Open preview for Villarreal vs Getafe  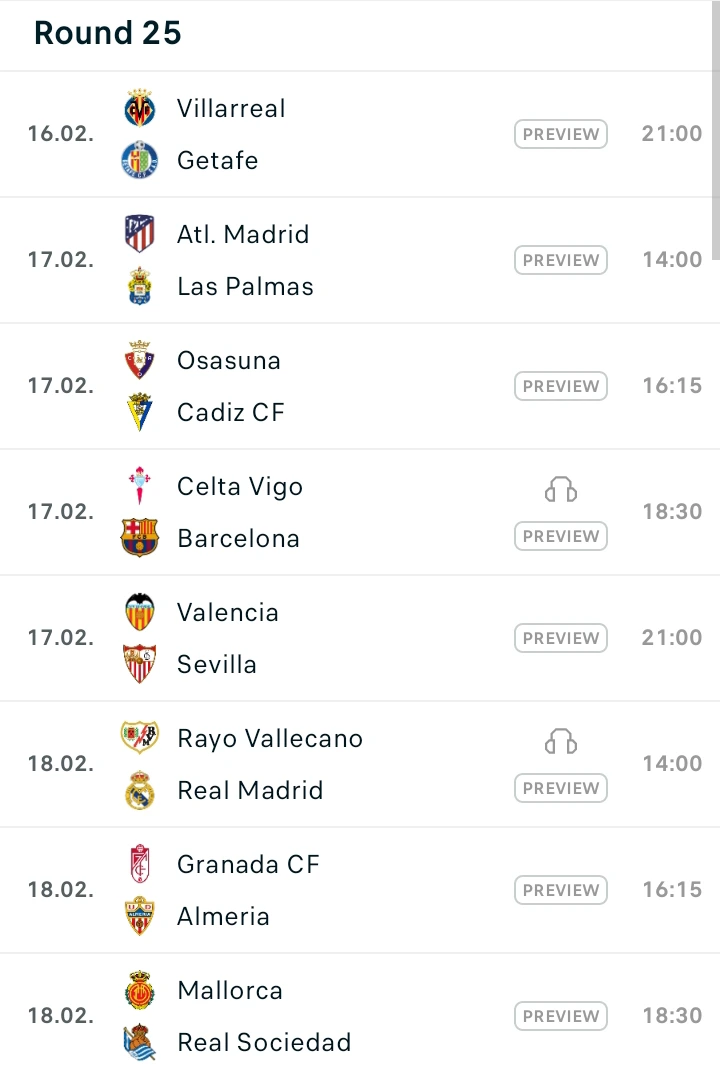click(x=561, y=134)
